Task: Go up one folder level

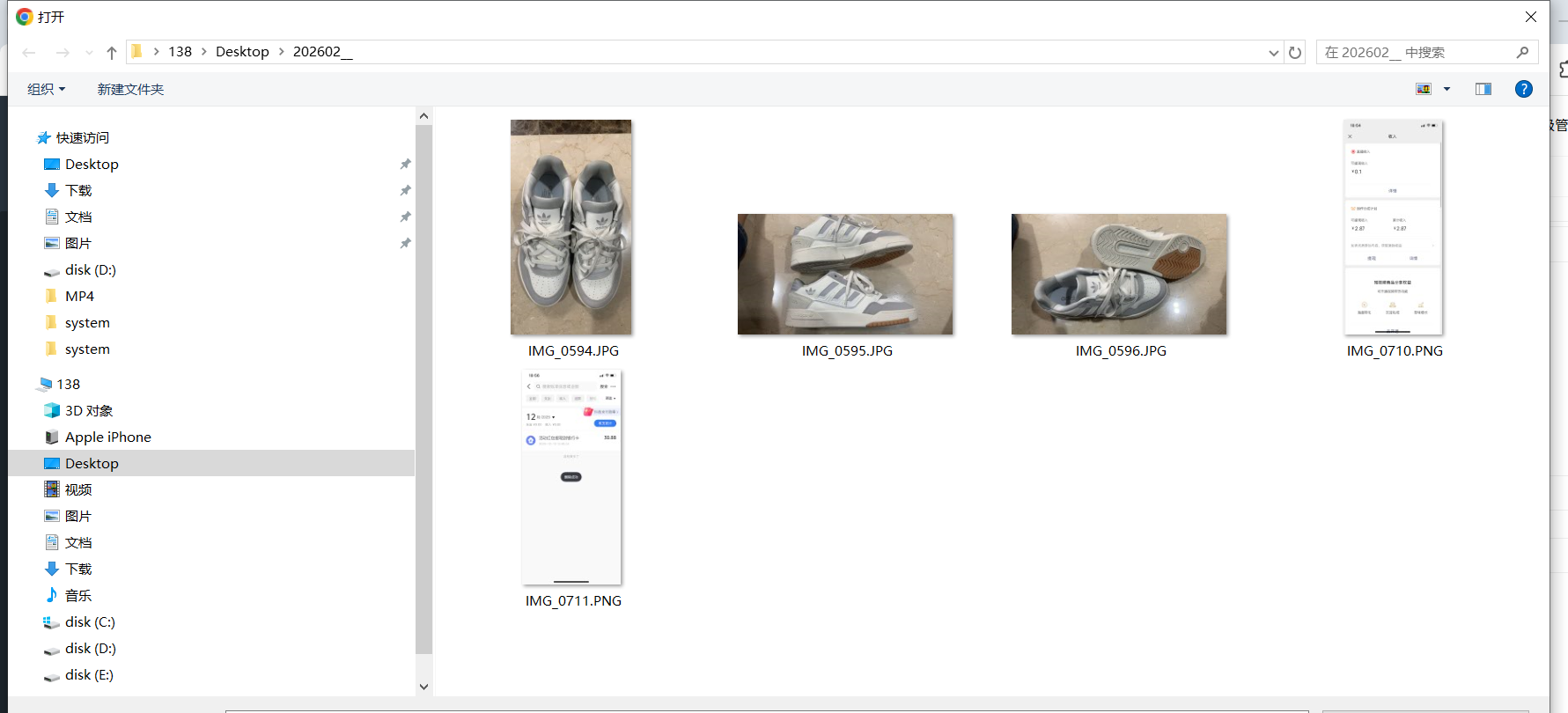Action: point(112,53)
